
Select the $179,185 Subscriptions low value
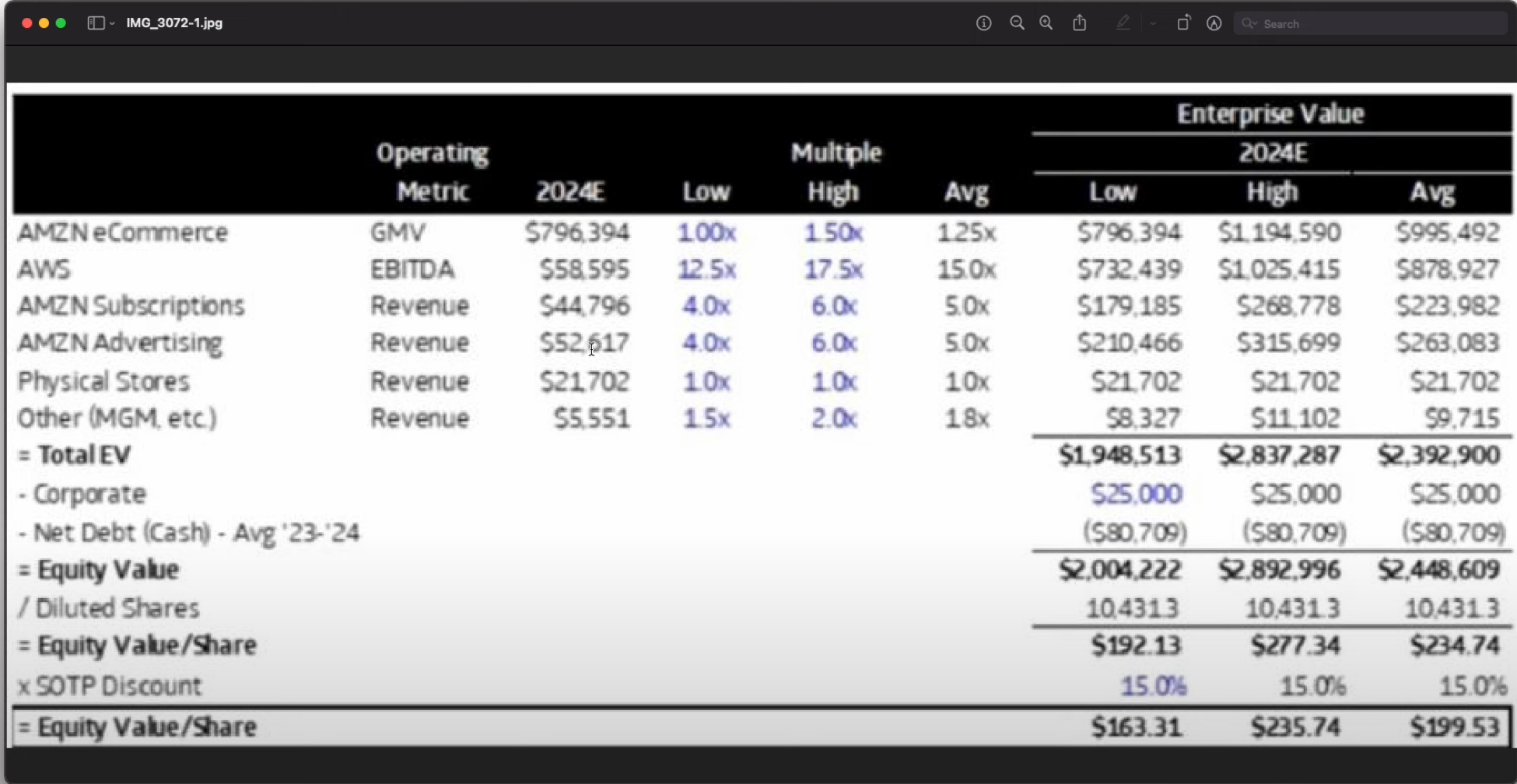[x=1130, y=306]
